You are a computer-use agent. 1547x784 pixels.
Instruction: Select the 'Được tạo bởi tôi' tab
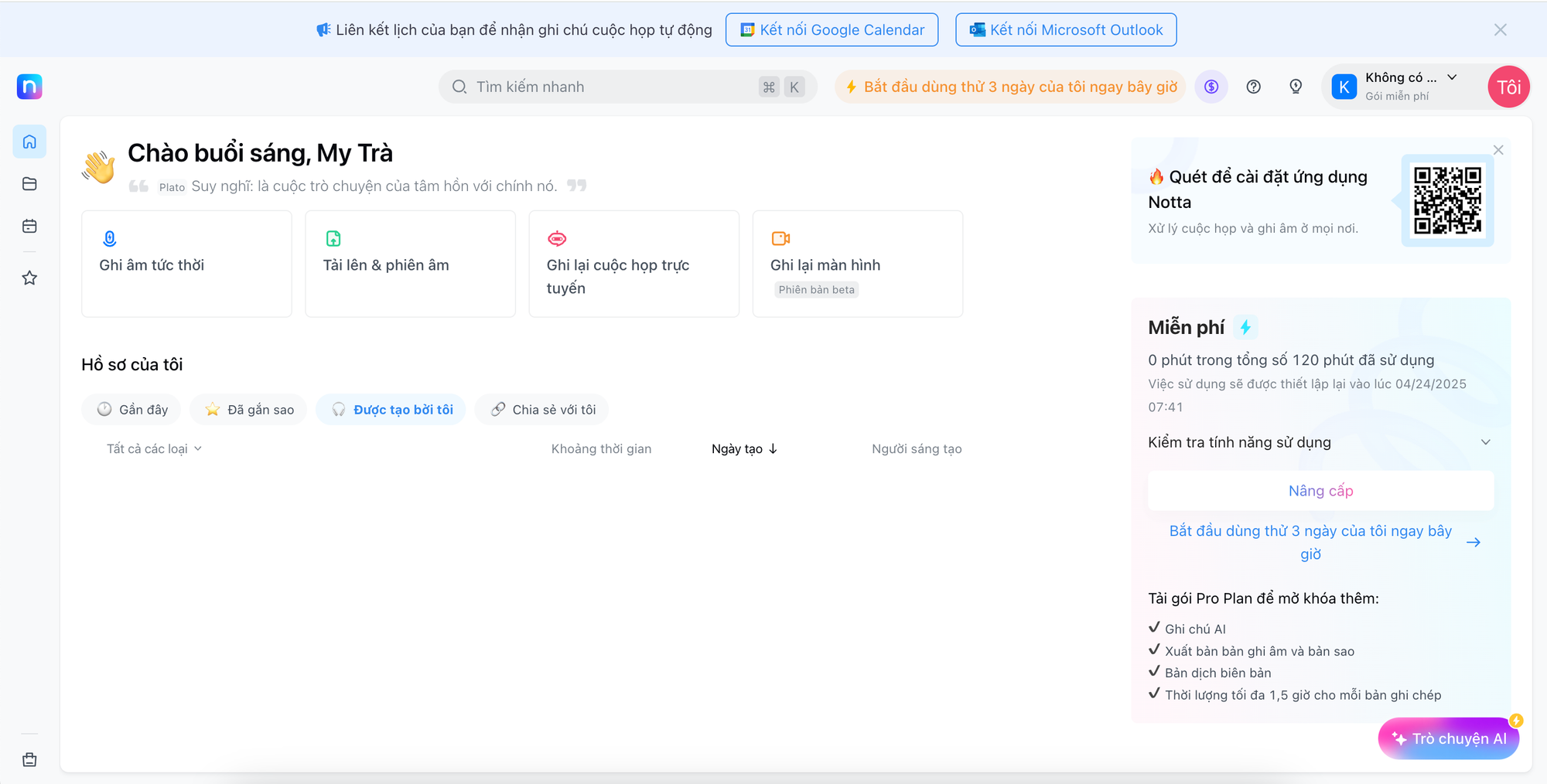click(391, 409)
